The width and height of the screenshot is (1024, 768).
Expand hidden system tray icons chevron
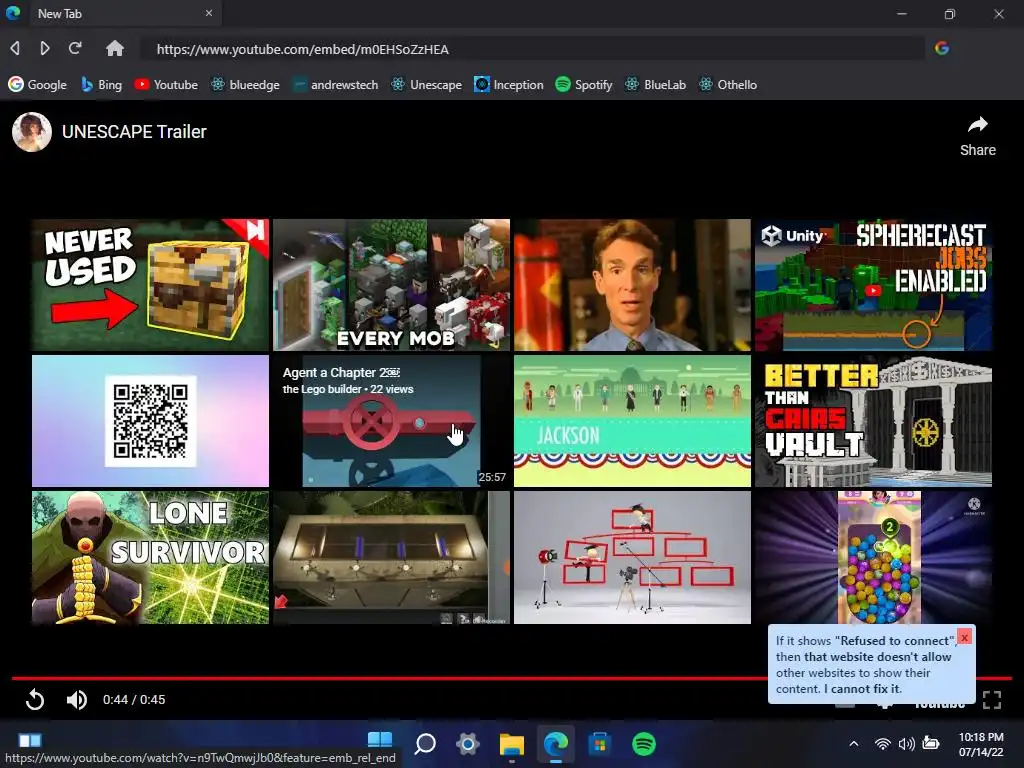click(x=854, y=743)
